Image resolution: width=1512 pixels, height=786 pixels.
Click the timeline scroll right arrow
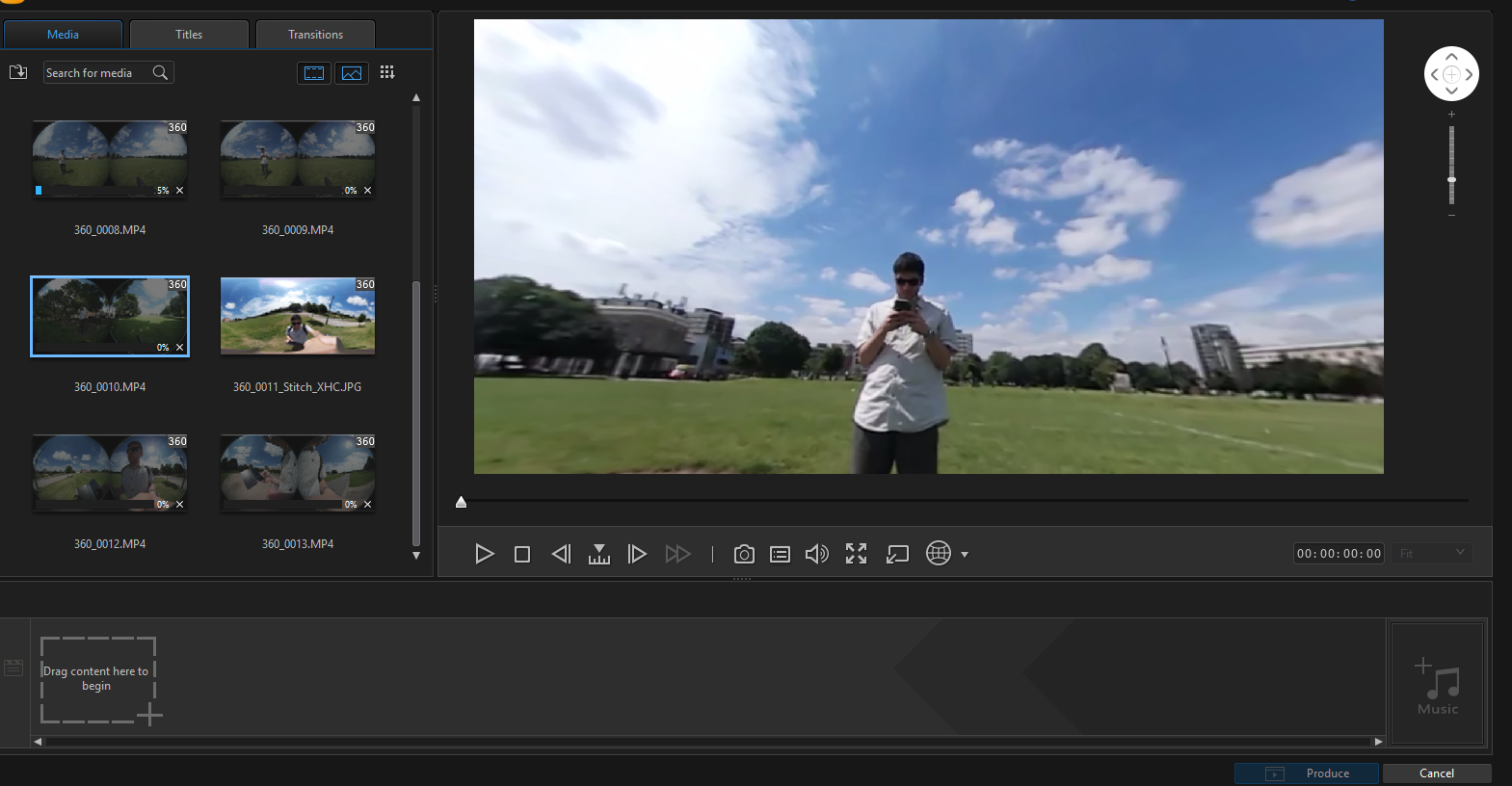[1378, 742]
